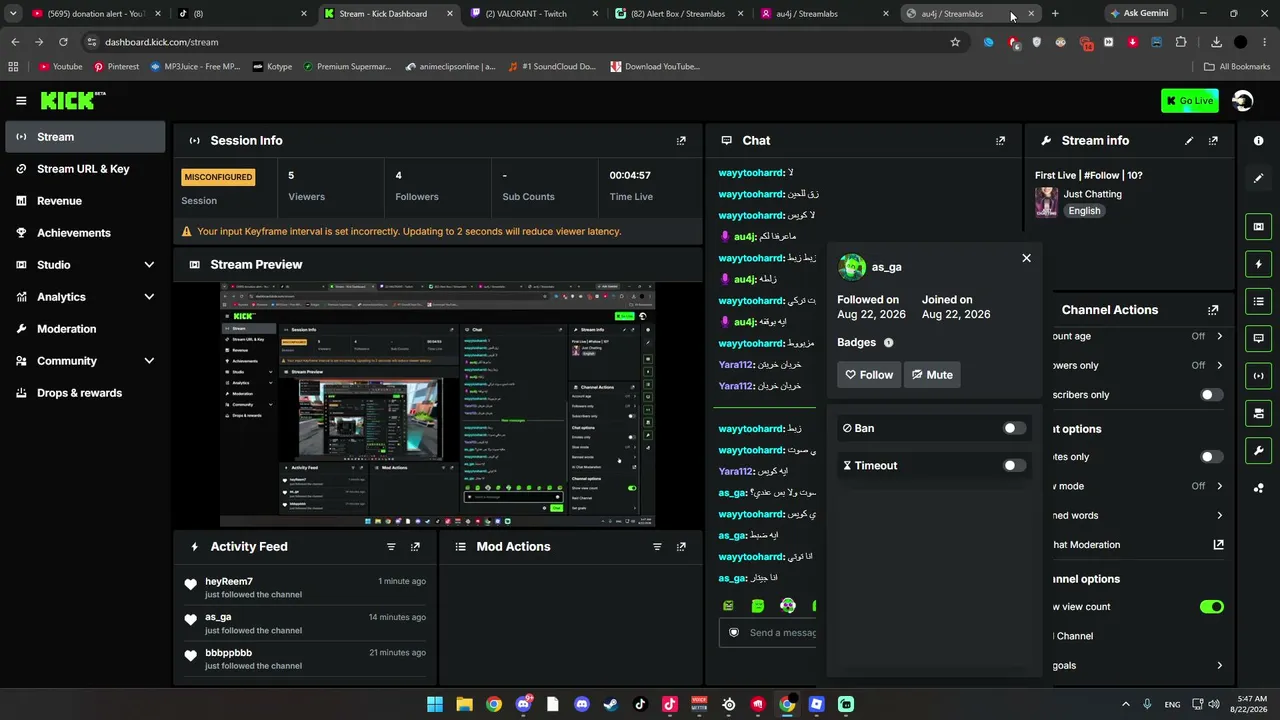Toggle show view count switch
The image size is (1280, 720).
click(x=1211, y=607)
